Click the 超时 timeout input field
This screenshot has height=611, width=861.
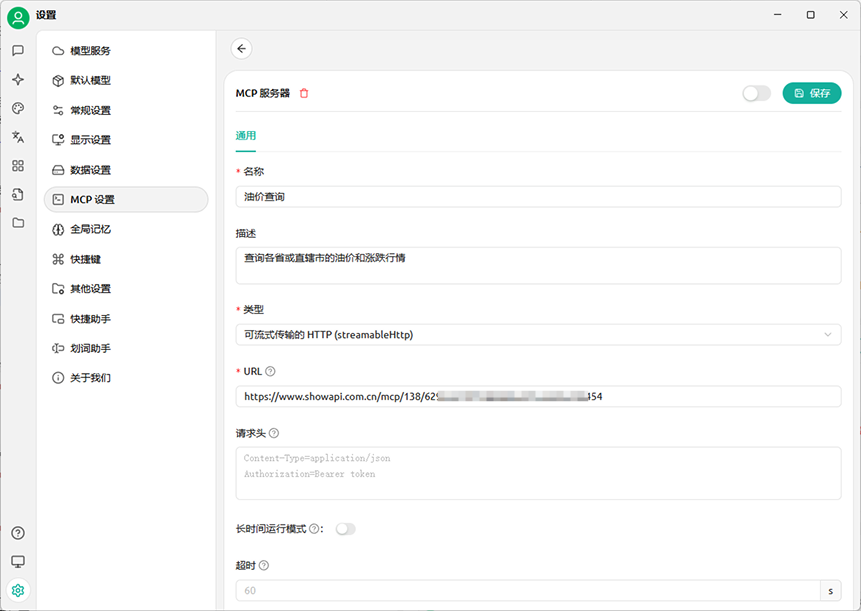pos(527,591)
